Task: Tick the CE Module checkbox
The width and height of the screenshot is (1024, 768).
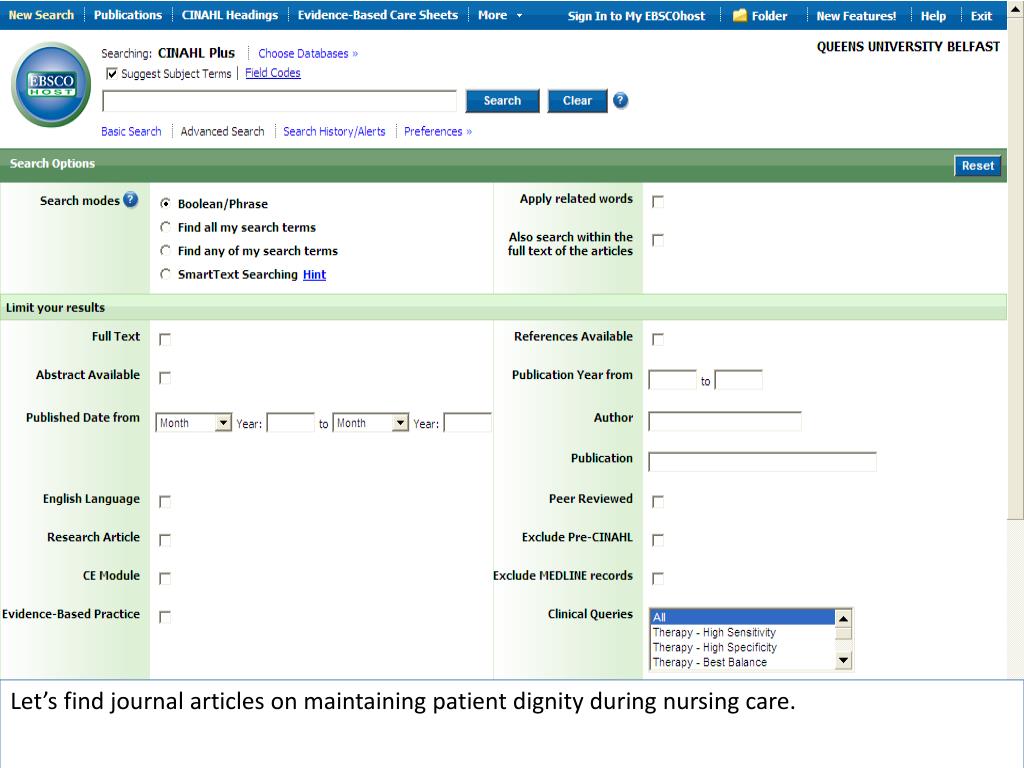Action: tap(165, 579)
